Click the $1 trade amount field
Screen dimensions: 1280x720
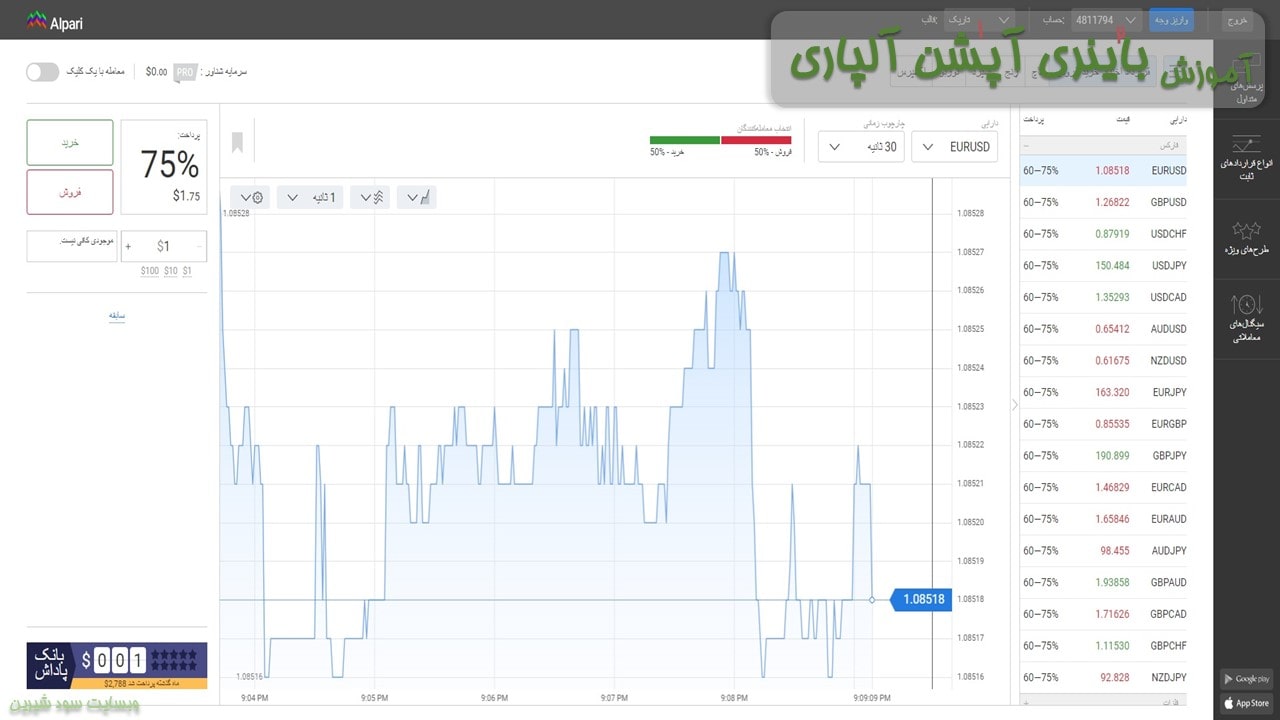click(x=164, y=246)
